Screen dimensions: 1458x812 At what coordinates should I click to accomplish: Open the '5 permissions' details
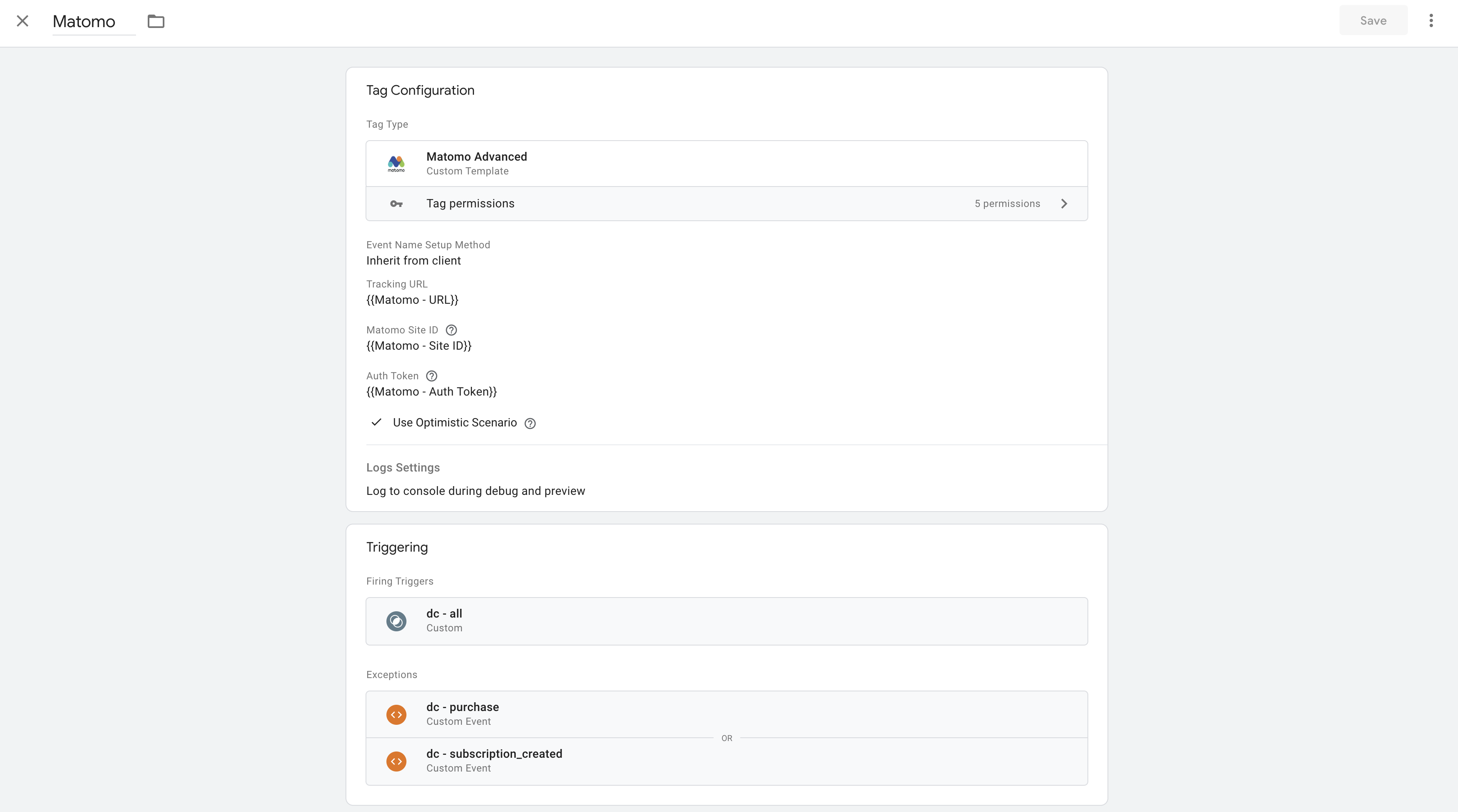[x=1007, y=204]
